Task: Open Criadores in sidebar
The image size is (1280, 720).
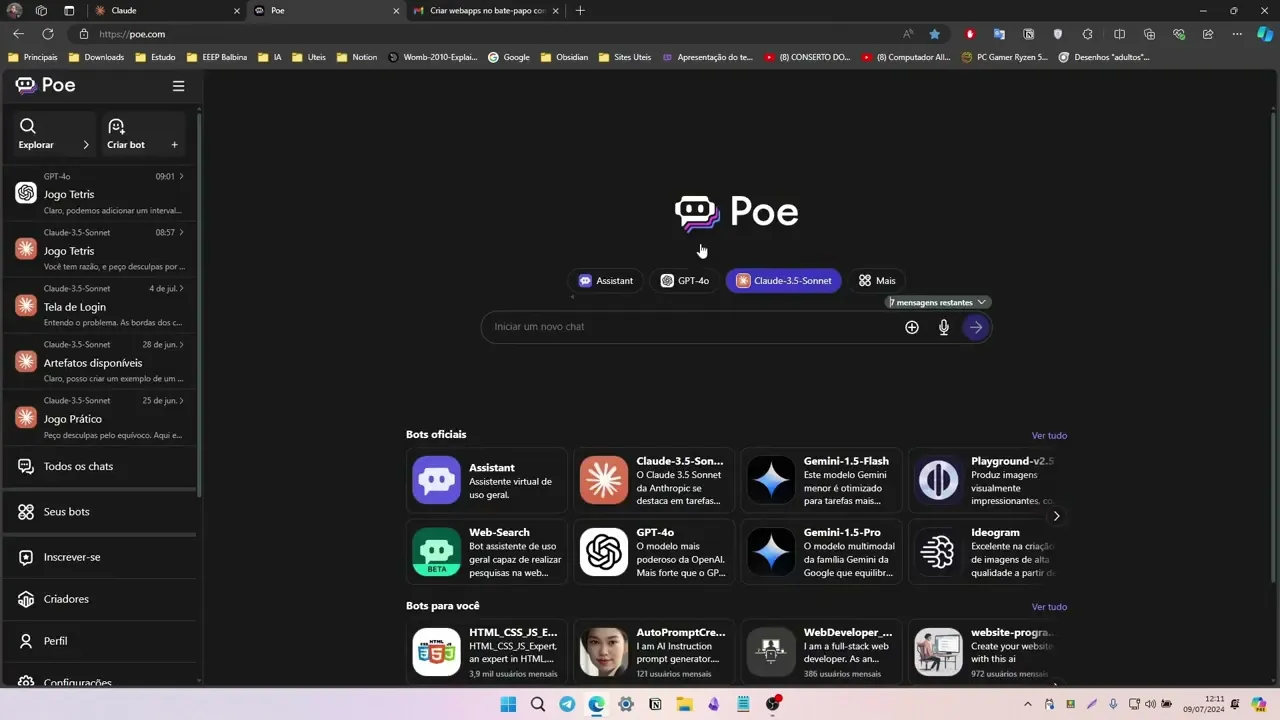Action: [100, 599]
